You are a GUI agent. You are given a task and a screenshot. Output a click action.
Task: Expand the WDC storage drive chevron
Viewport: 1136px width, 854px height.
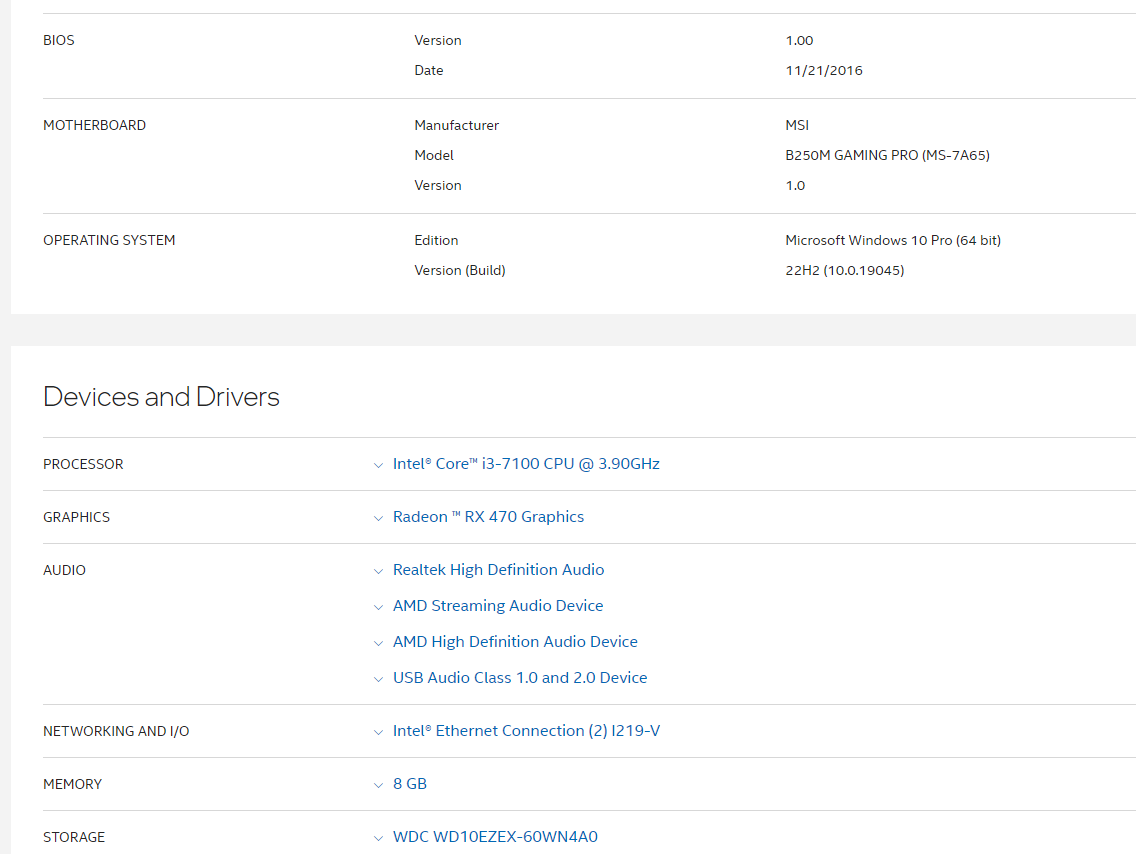click(378, 838)
